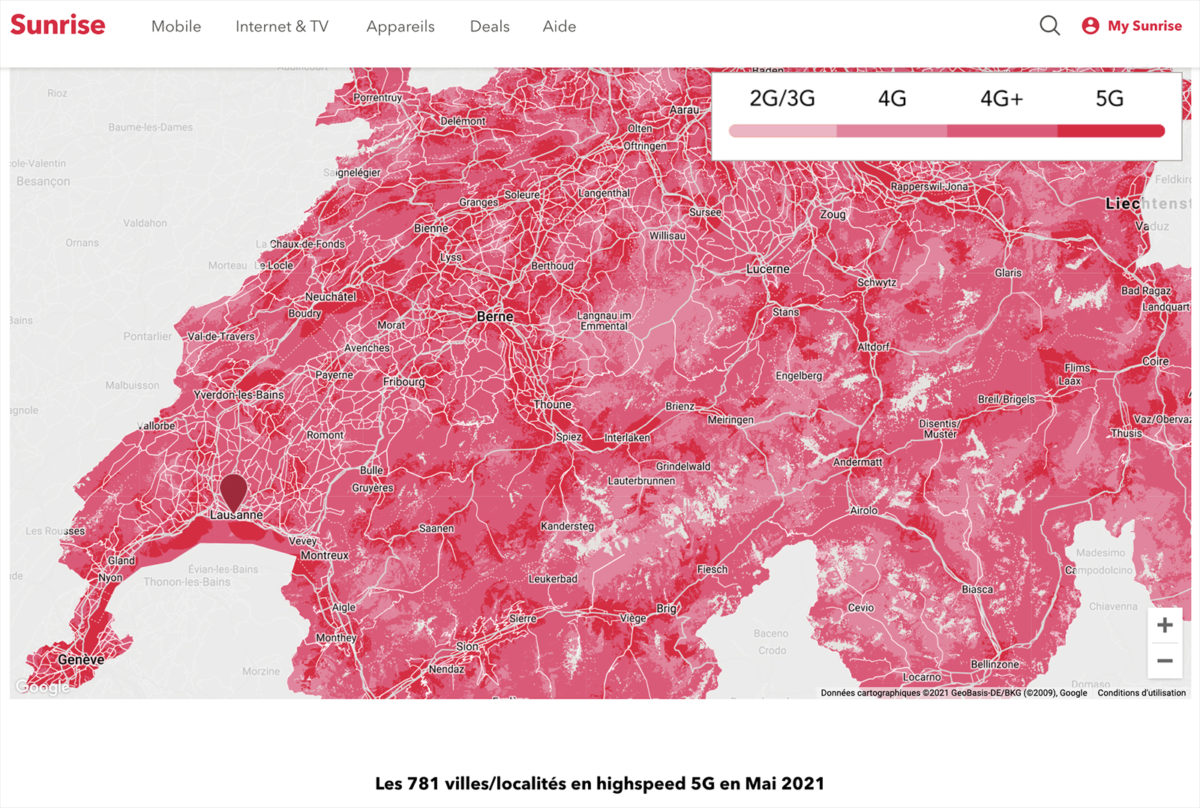Viewport: 1200px width, 808px height.
Task: Click Thoune label on the map
Action: coord(552,405)
